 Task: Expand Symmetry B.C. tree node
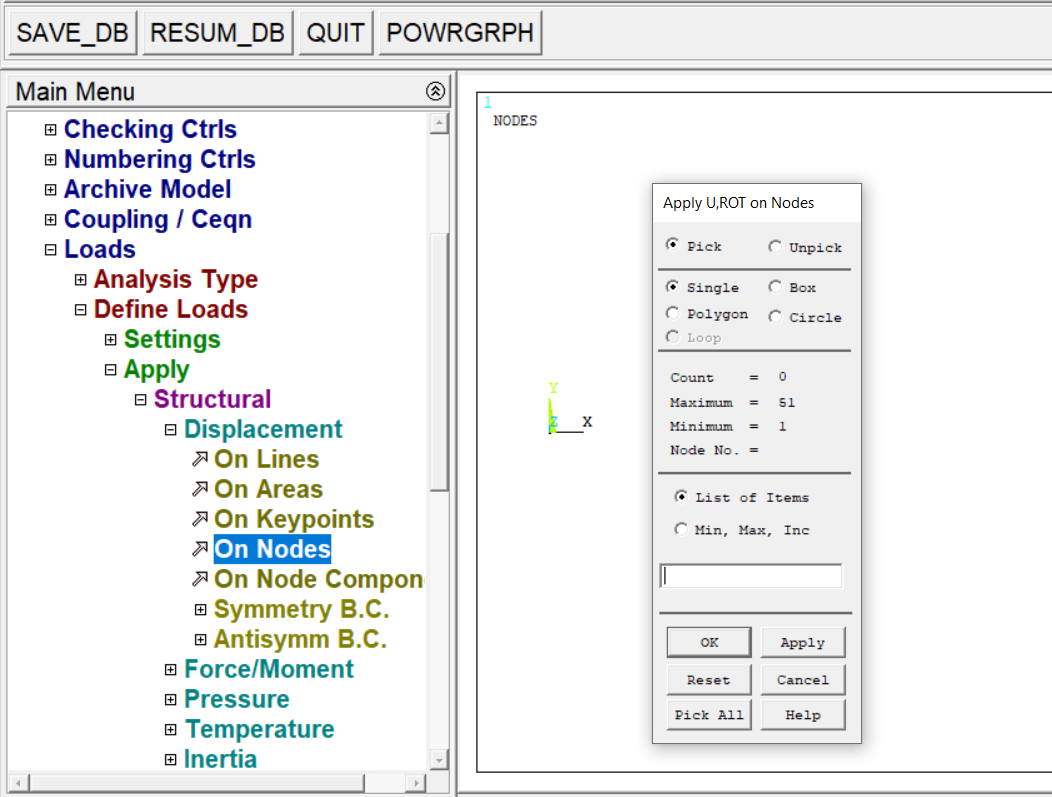tap(200, 609)
